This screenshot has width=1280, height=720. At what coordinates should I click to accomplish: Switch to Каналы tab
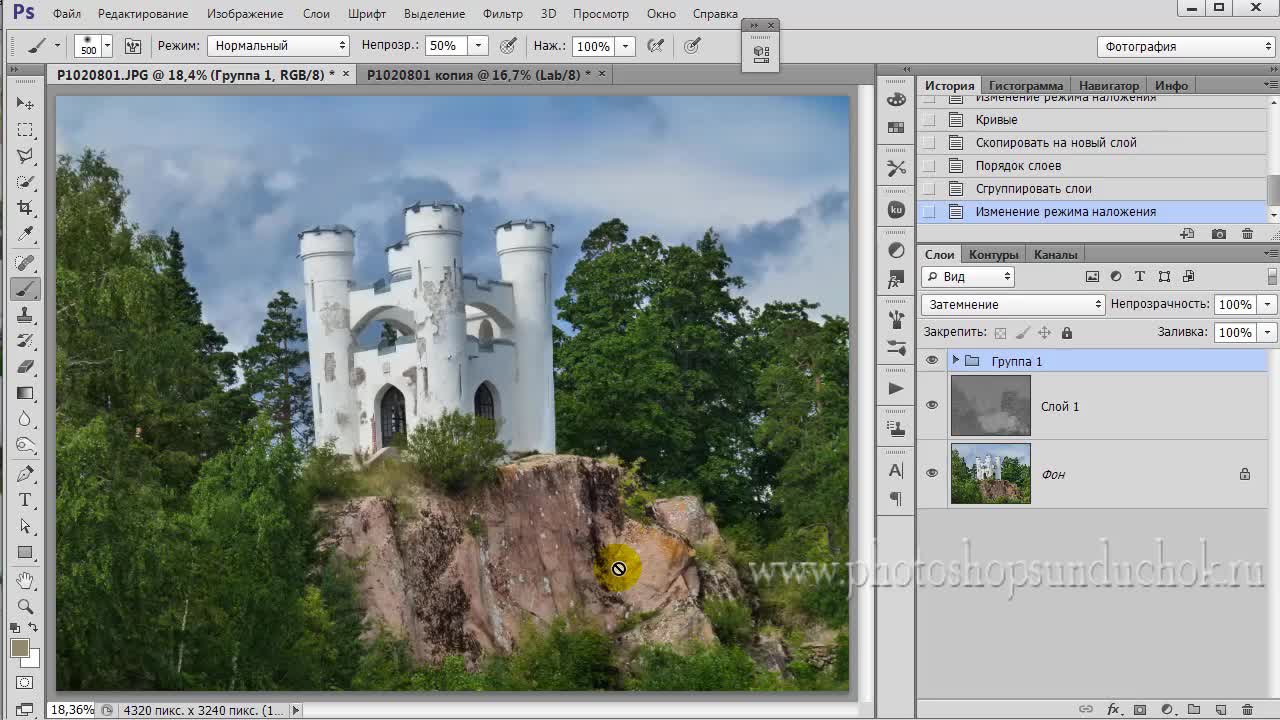[1055, 254]
